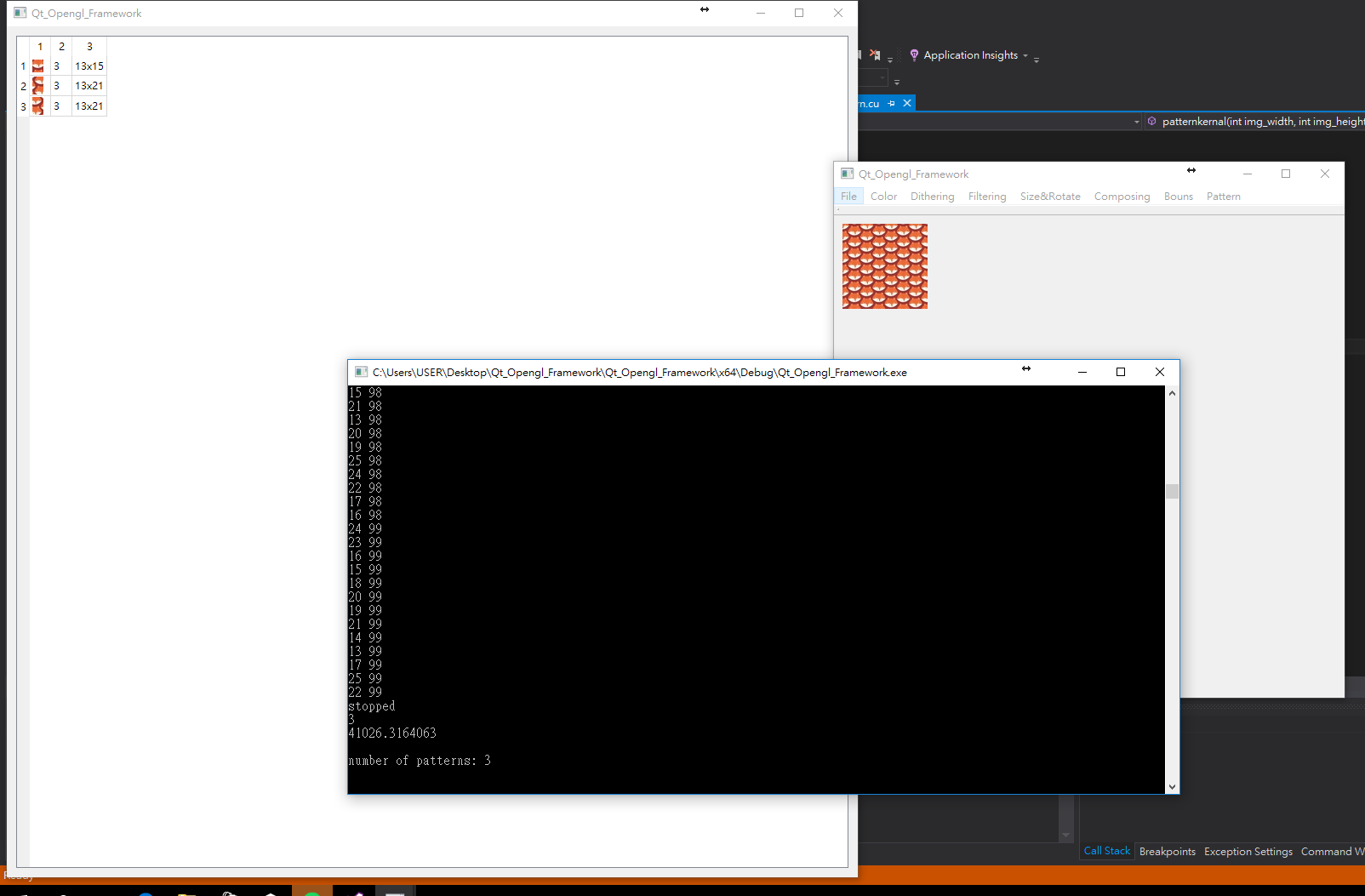The height and width of the screenshot is (896, 1365).
Task: Close the fox image Qt window
Action: tap(1325, 174)
